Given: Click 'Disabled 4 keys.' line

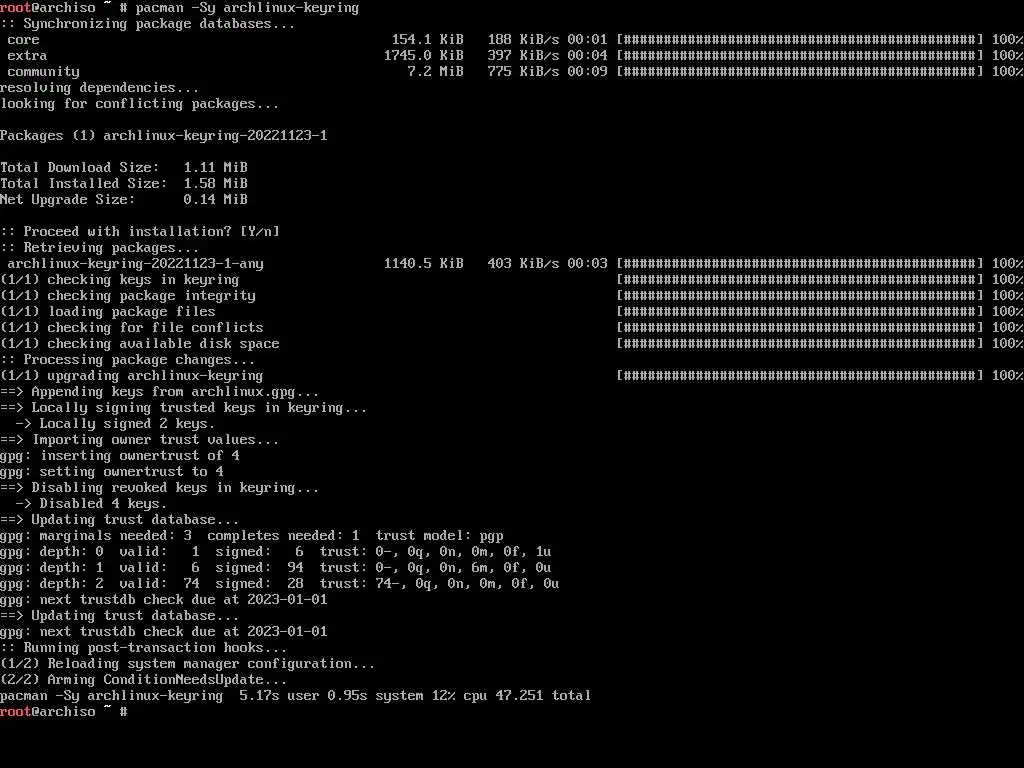Looking at the screenshot, I should coord(91,504).
